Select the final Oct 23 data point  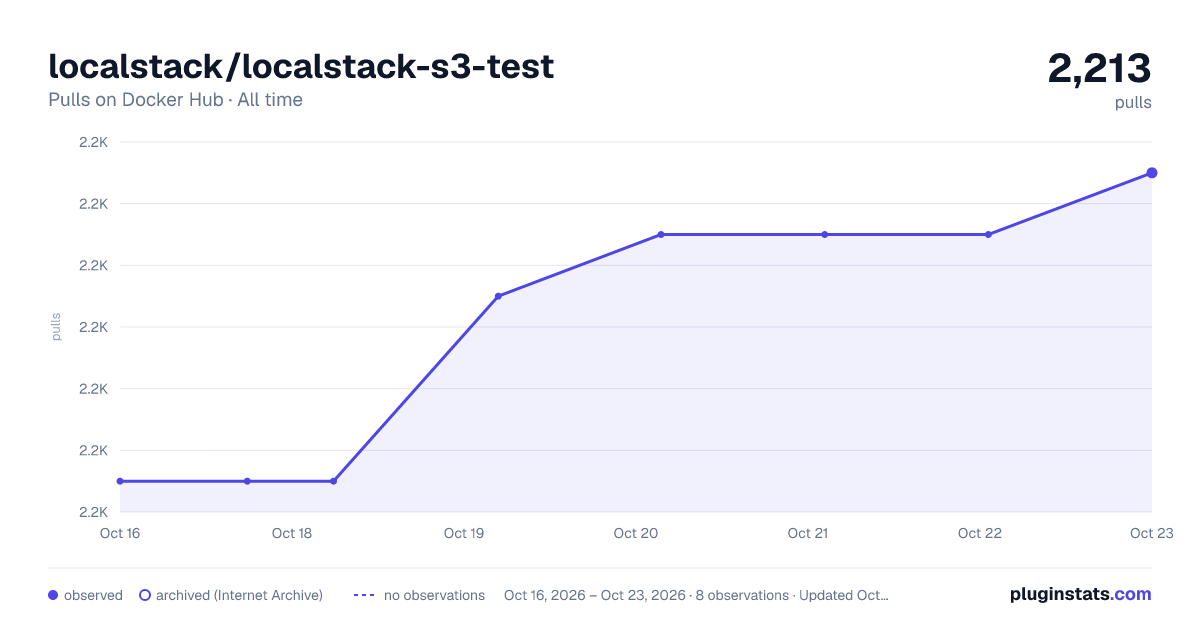click(x=1152, y=173)
